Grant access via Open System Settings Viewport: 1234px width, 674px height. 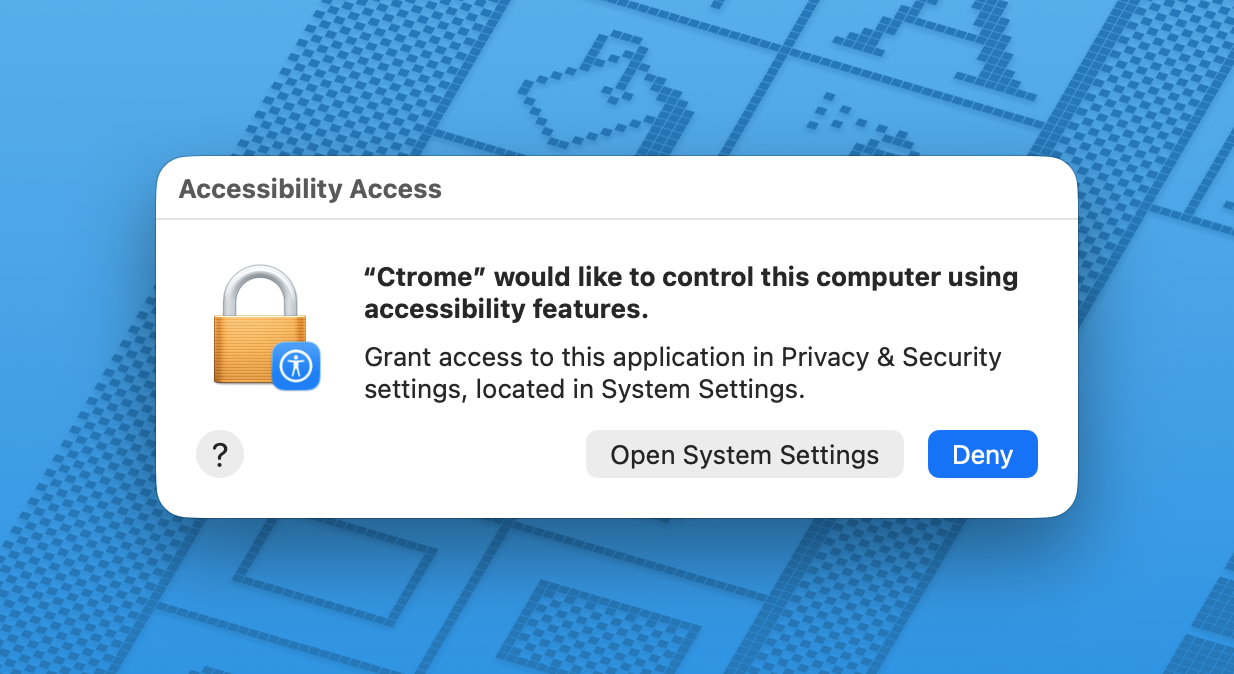[744, 454]
